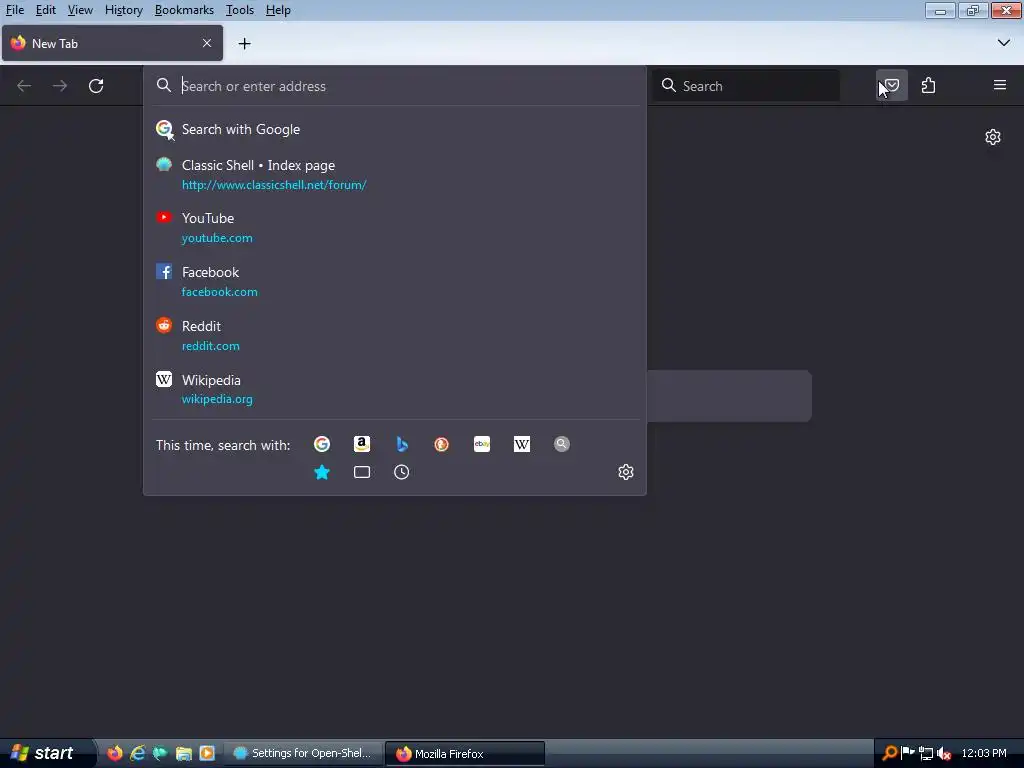Open the Extensions puzzle icon
This screenshot has width=1024, height=768.
point(928,86)
